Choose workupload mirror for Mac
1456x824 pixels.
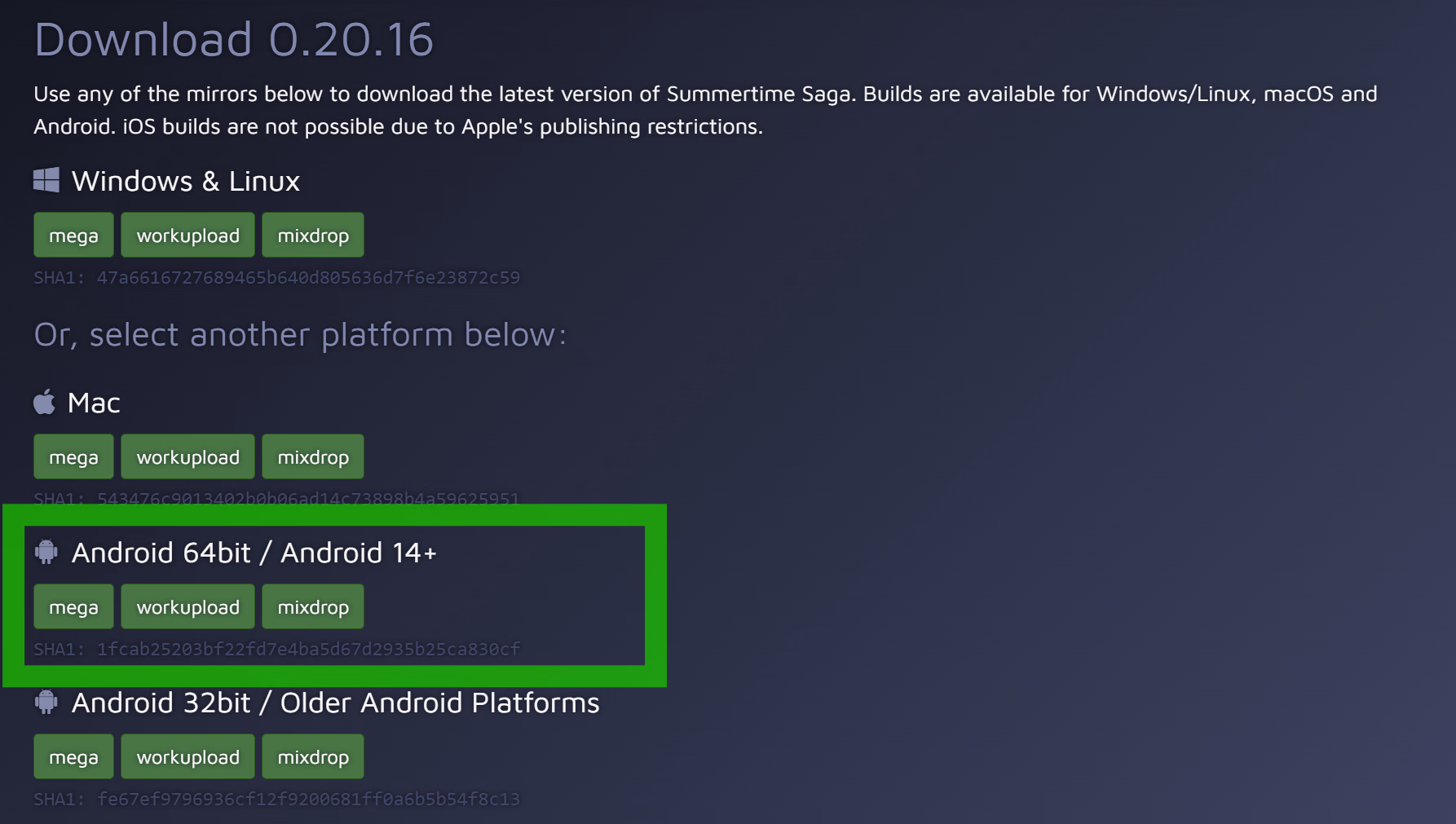(188, 457)
